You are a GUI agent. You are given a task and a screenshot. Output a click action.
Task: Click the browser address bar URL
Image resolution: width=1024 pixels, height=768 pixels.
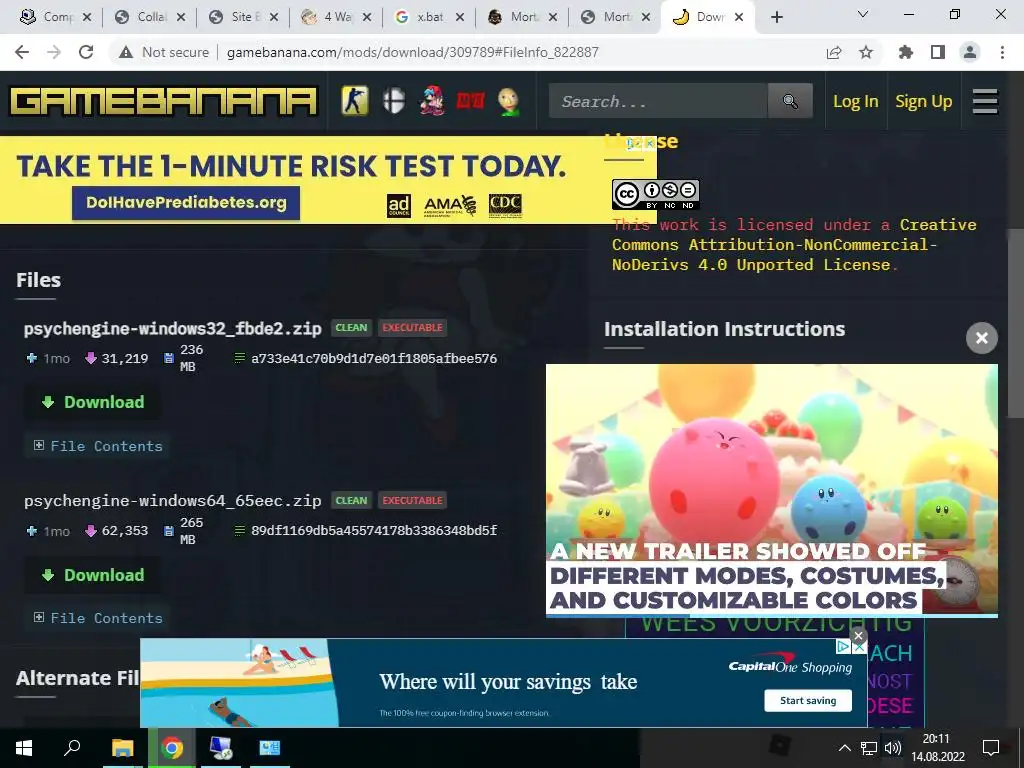click(412, 52)
